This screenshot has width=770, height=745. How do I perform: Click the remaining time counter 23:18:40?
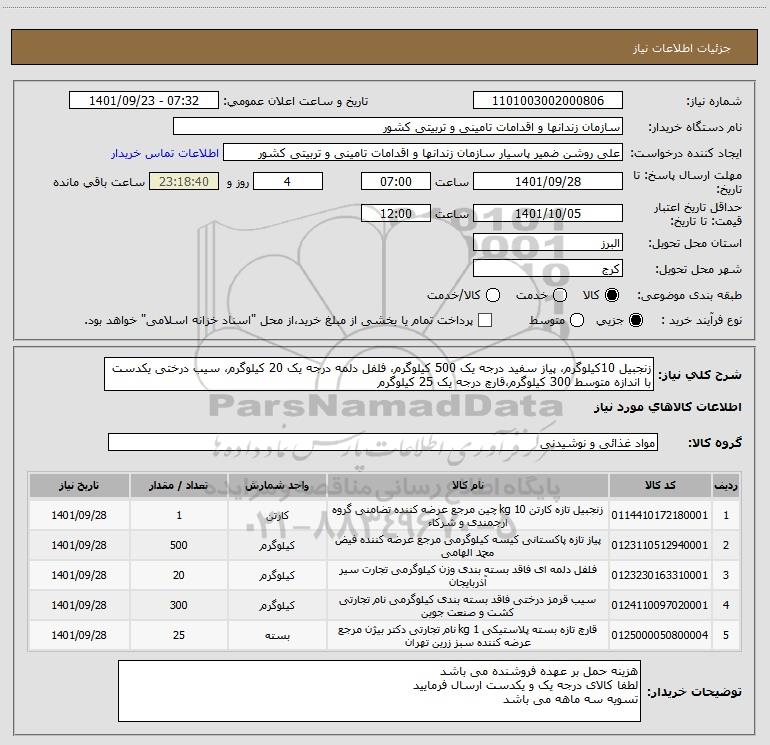184,181
